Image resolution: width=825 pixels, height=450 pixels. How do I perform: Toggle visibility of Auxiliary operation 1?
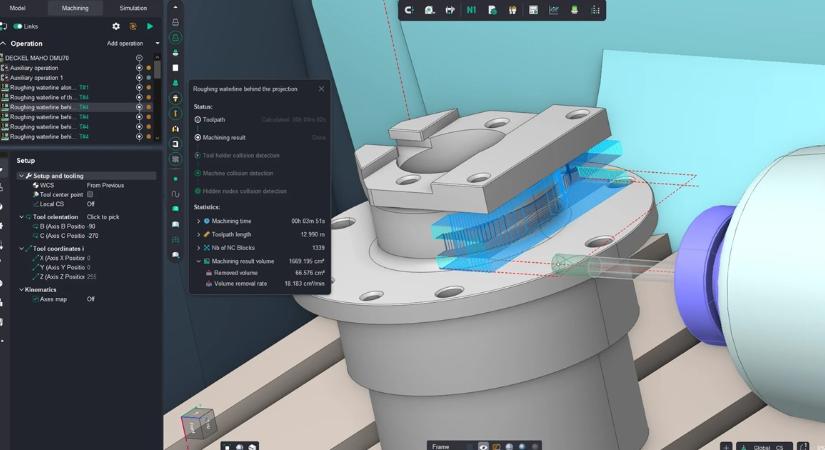coord(139,77)
